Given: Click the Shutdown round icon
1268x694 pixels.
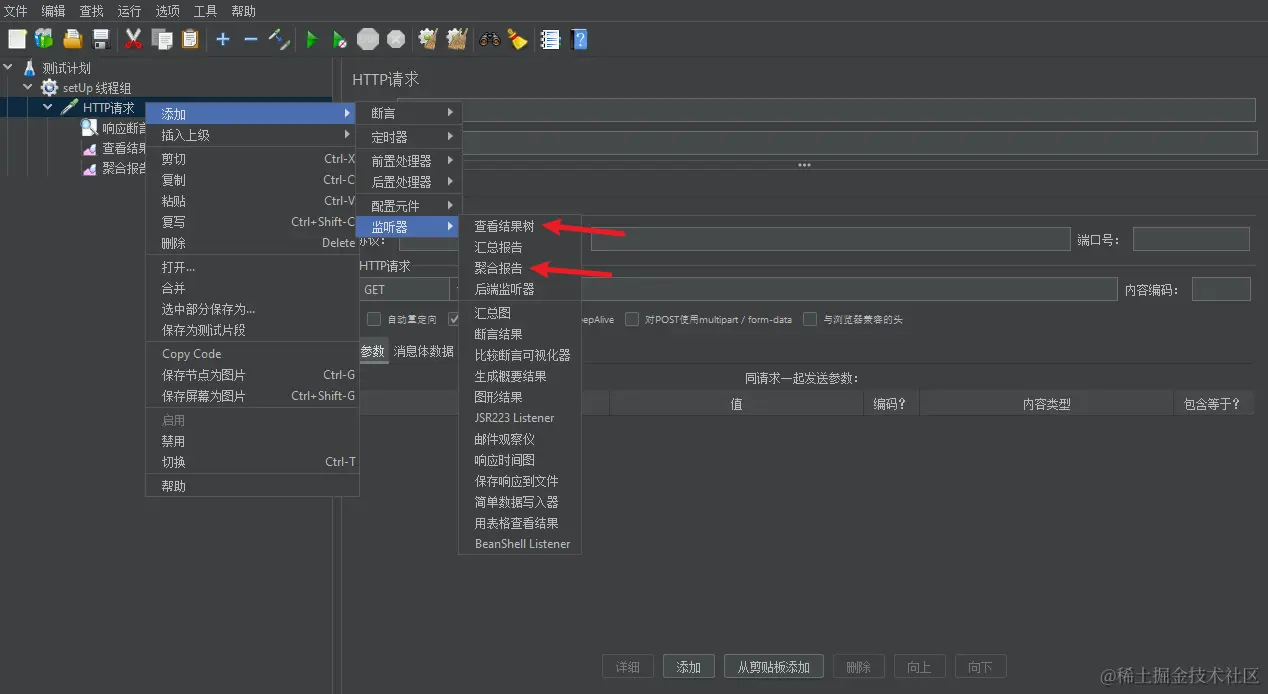Looking at the screenshot, I should [396, 39].
